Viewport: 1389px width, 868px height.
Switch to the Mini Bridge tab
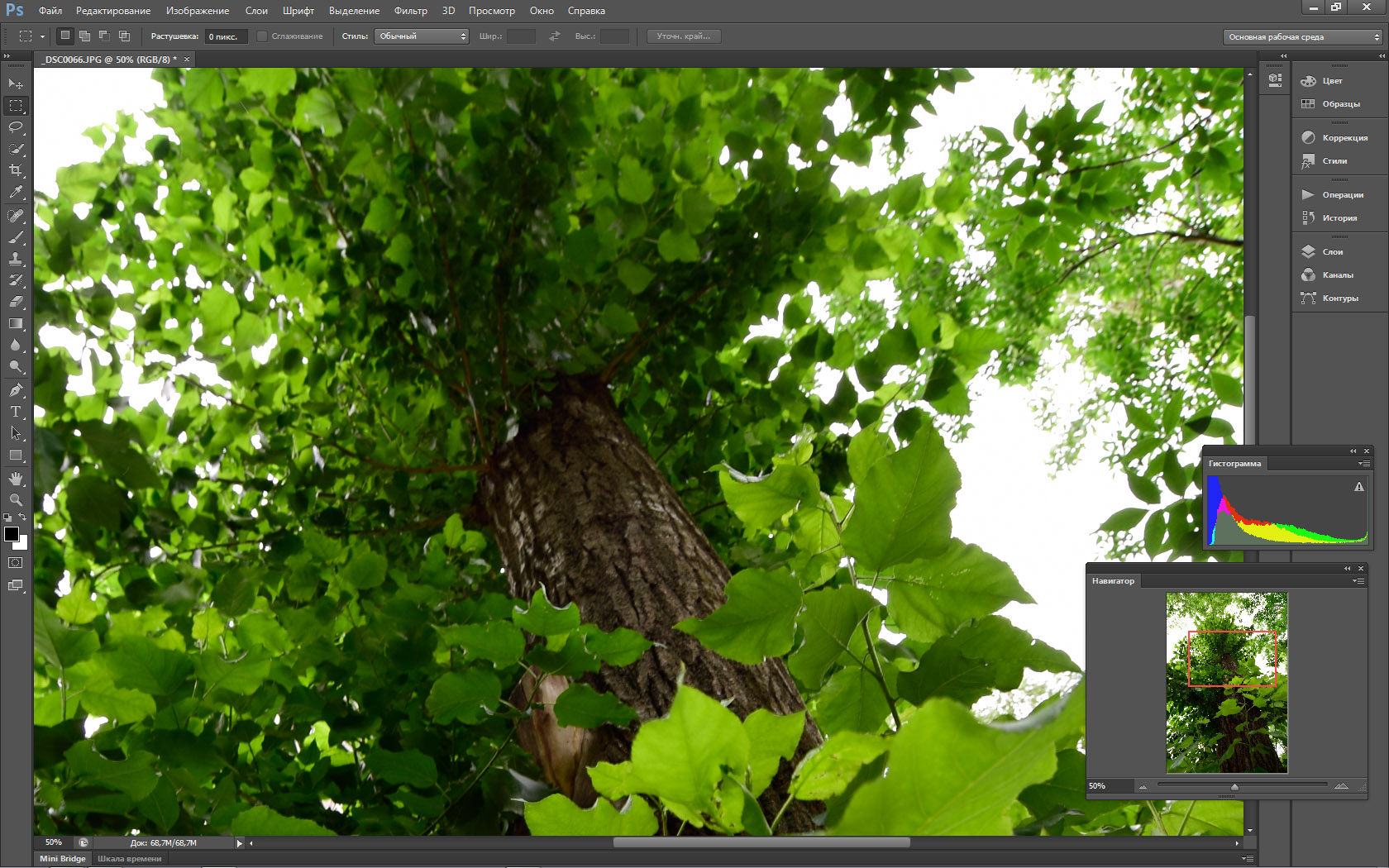tap(63, 858)
